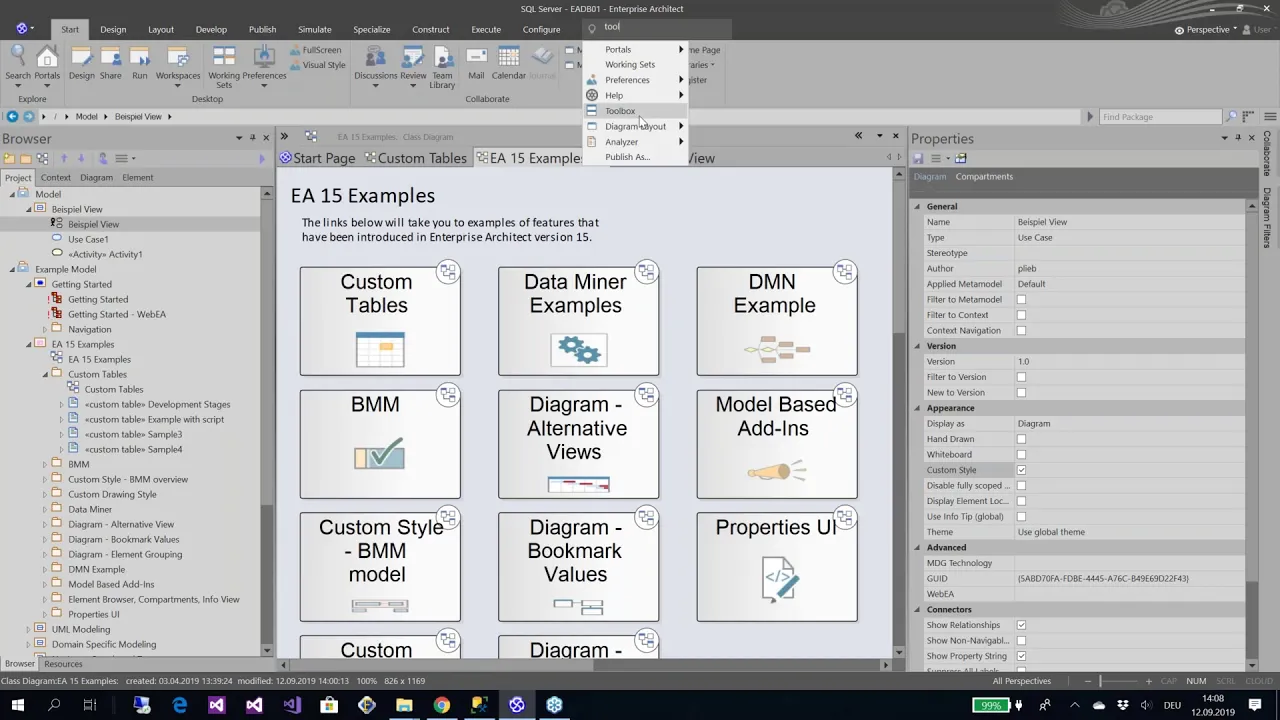The width and height of the screenshot is (1280, 720).
Task: Switch to Compartments tab in Properties
Action: 984,177
